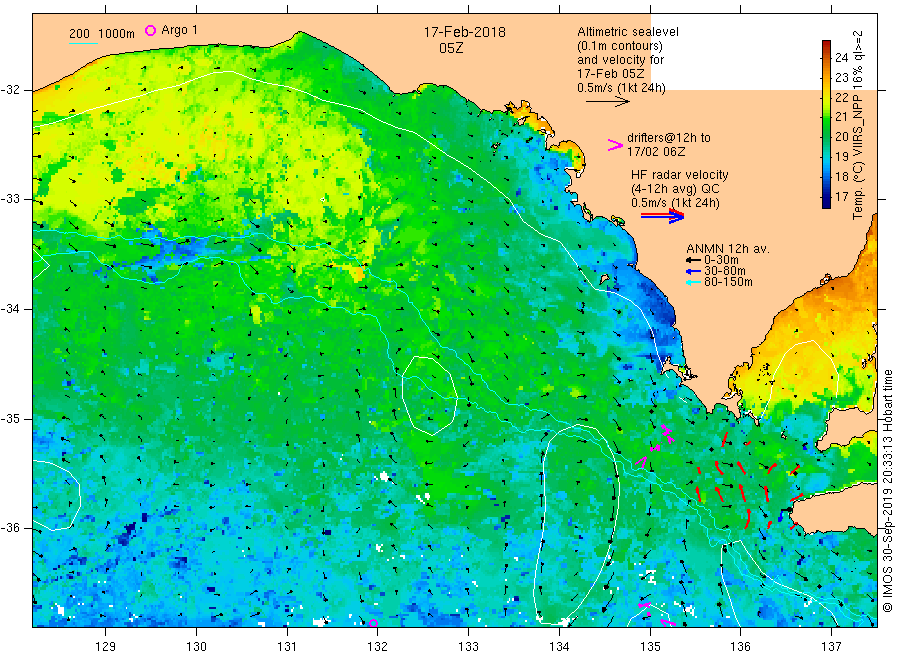The width and height of the screenshot is (900, 660).
Task: Click the '17-Feb 05Z' line in the altimetry legend
Action: click(x=611, y=74)
